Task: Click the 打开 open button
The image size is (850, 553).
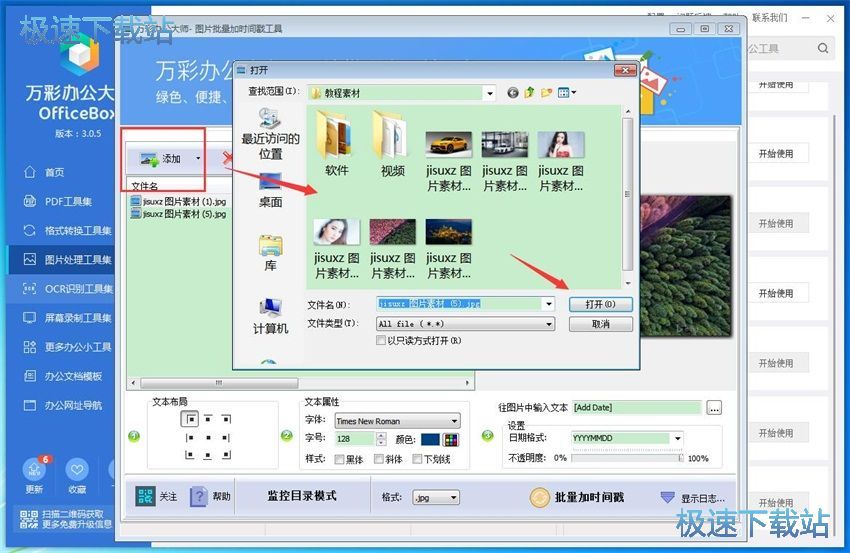Action: pos(601,304)
